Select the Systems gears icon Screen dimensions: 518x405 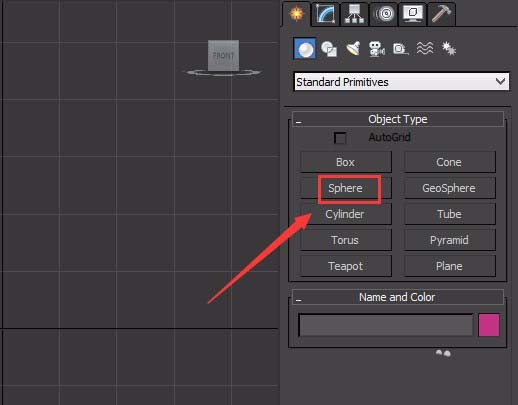coord(449,49)
